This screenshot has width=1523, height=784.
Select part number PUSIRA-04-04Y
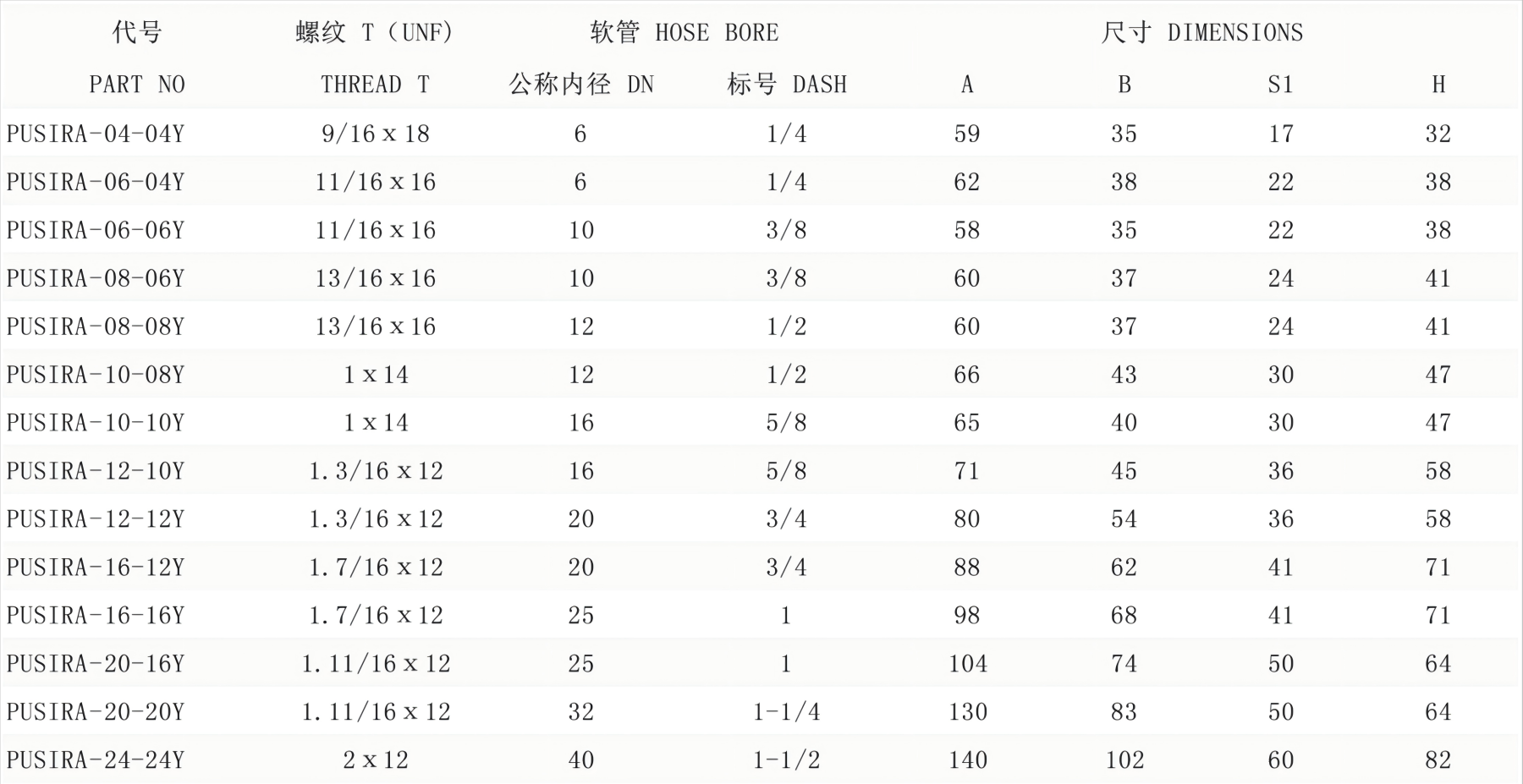95,134
